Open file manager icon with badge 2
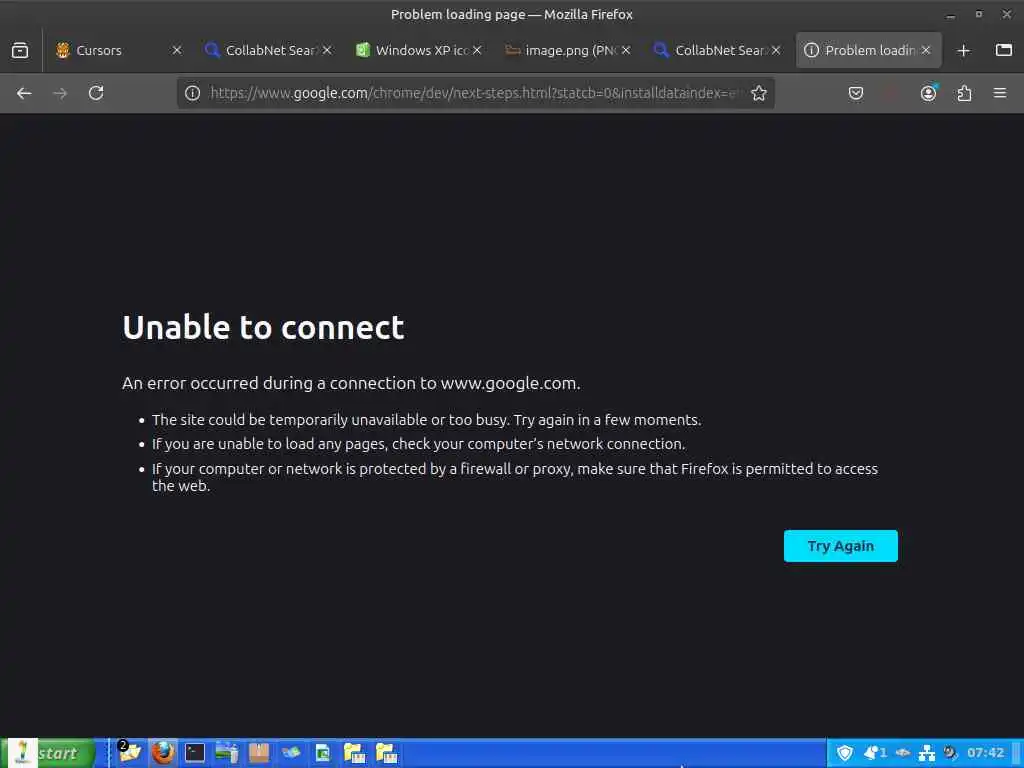The width and height of the screenshot is (1024, 768). point(130,753)
